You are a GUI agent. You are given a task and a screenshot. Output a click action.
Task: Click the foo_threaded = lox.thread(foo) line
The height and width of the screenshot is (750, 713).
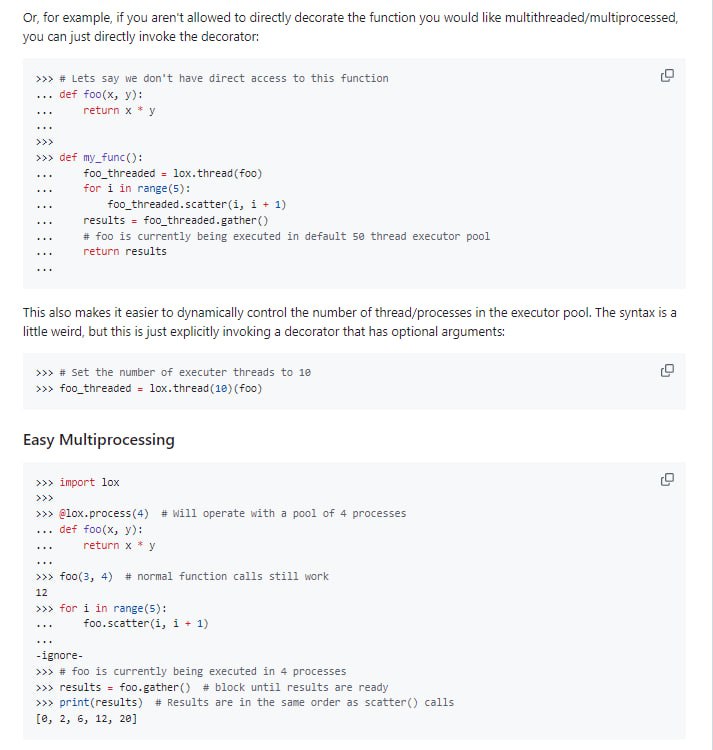pos(172,173)
